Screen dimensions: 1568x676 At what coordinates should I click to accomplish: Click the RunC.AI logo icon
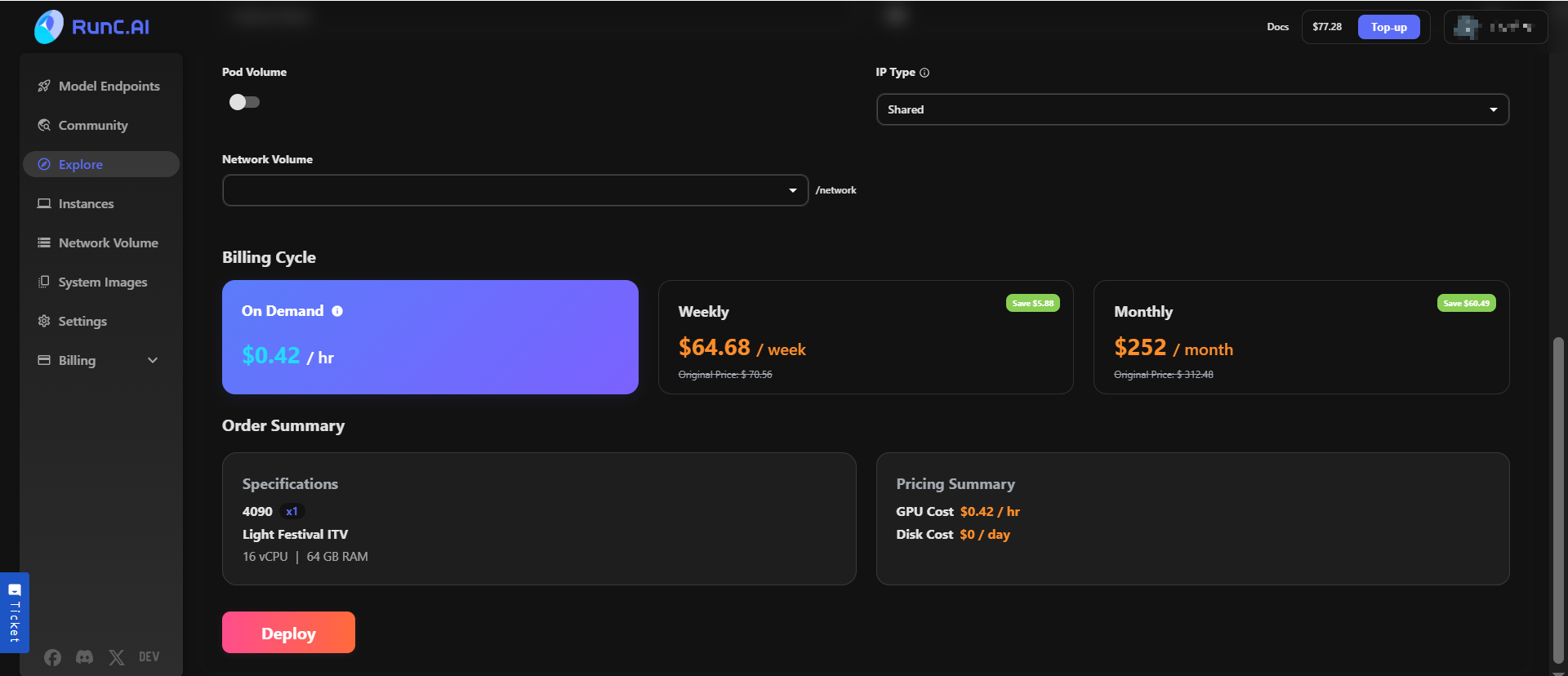click(x=48, y=27)
